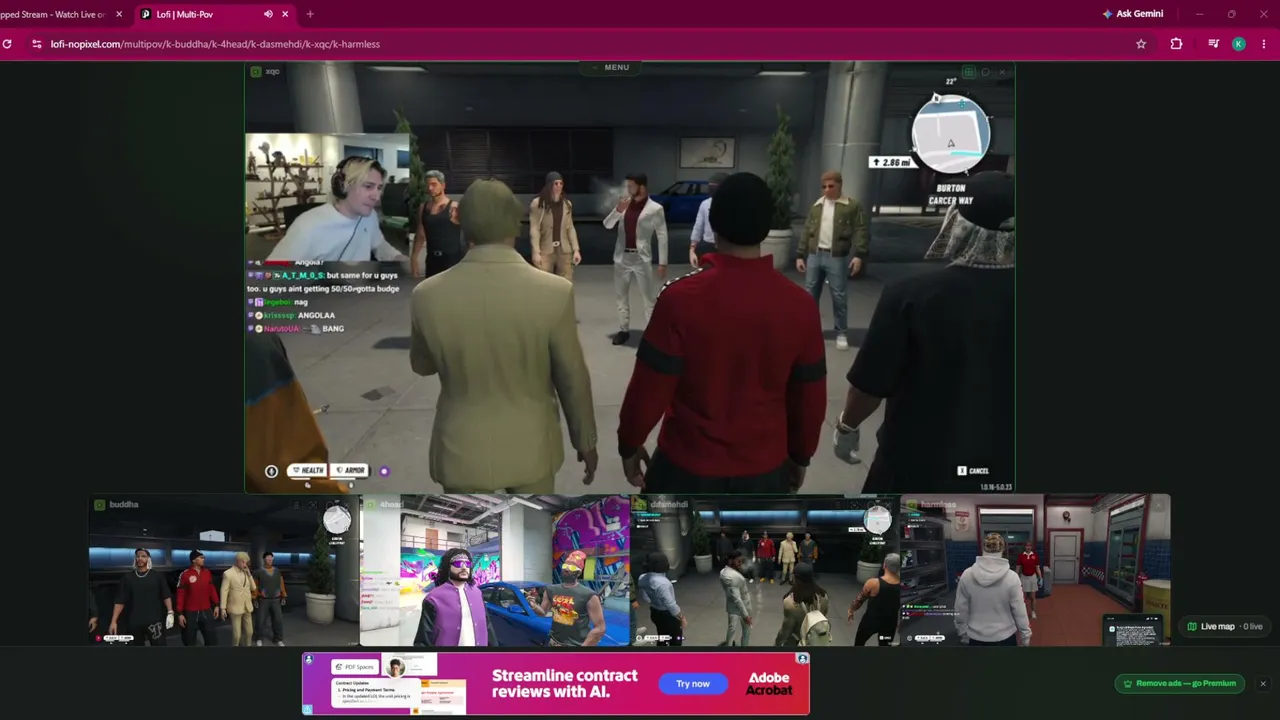
Task: Open the Chrome three-dot menu
Action: [1265, 44]
